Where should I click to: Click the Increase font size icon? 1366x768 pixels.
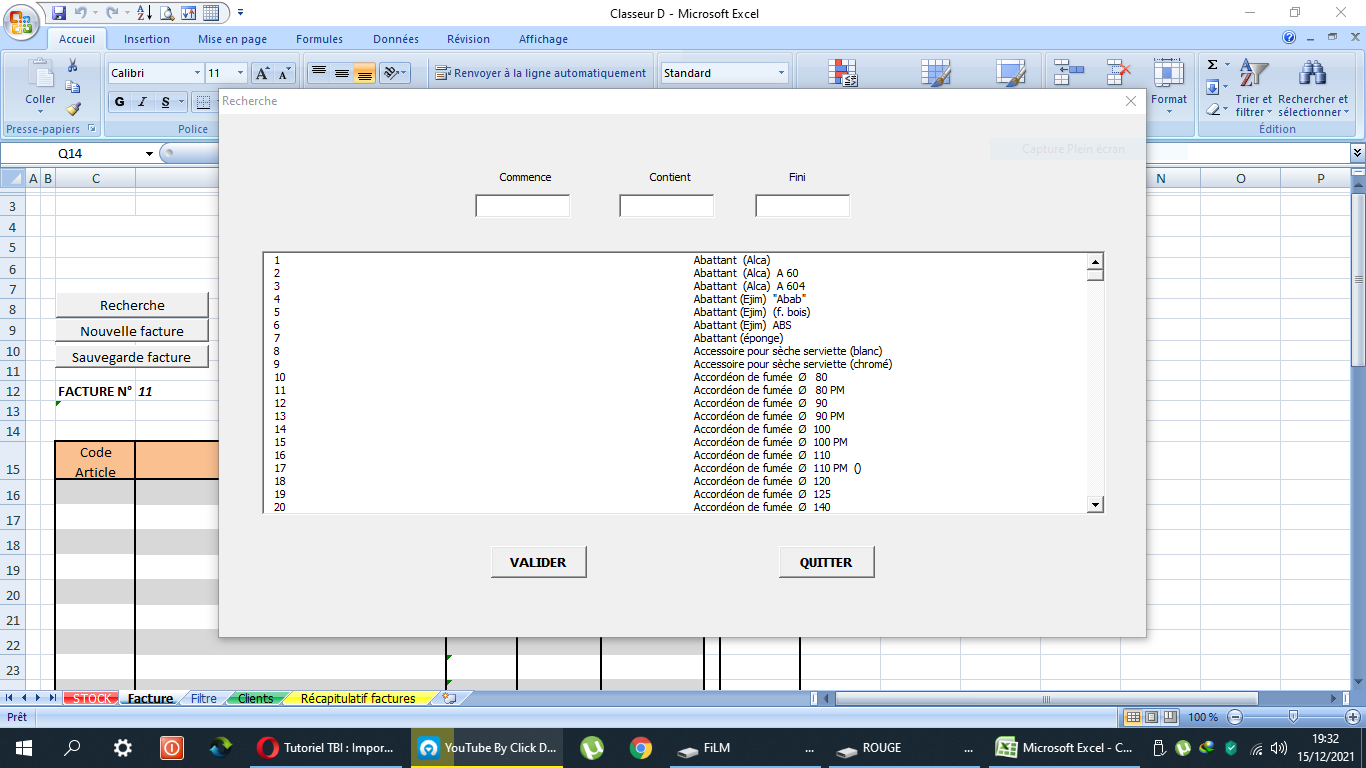click(x=262, y=73)
